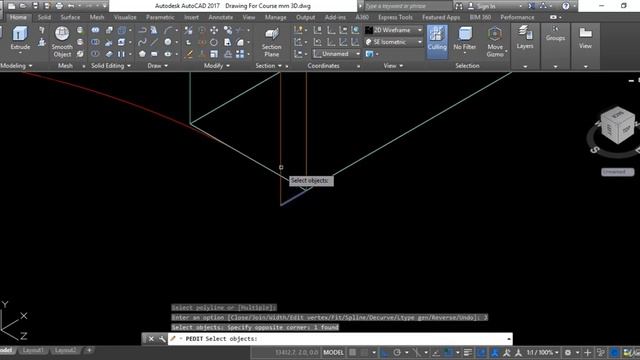Switch to the Surface ribbon tab
Viewport: 640px width, 360px height.
70,18
